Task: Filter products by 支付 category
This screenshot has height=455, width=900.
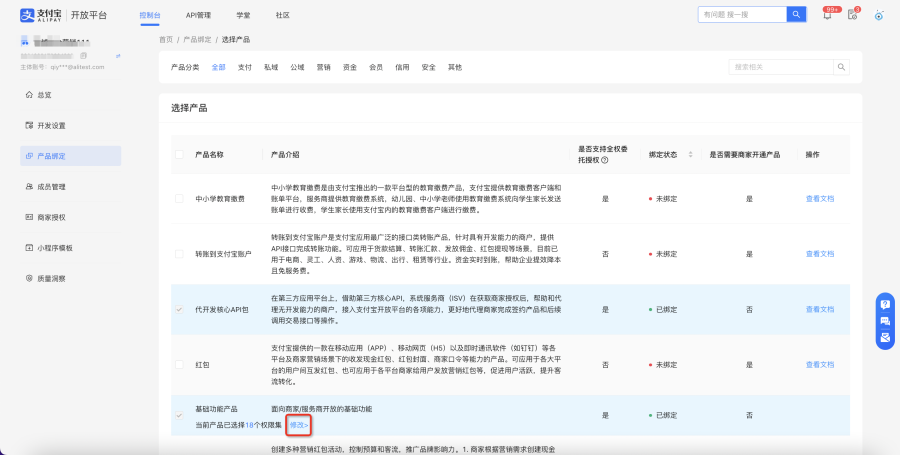Action: [245, 67]
